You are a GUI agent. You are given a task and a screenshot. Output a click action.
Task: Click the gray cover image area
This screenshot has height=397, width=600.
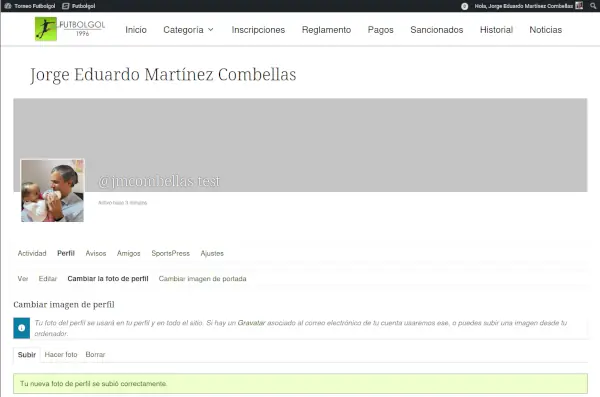pyautogui.click(x=300, y=145)
